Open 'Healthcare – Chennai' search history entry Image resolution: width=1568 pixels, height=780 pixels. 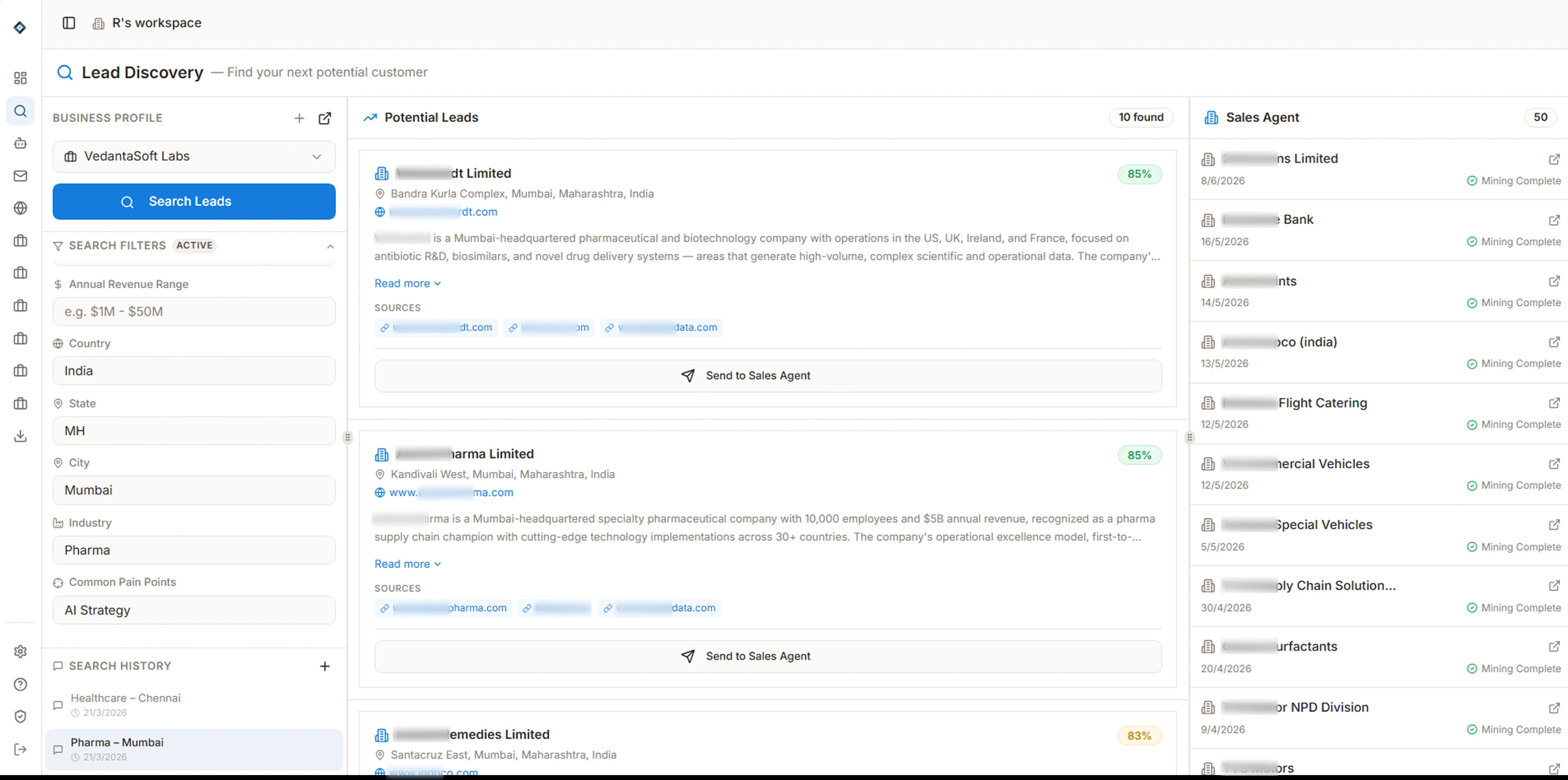click(x=194, y=705)
